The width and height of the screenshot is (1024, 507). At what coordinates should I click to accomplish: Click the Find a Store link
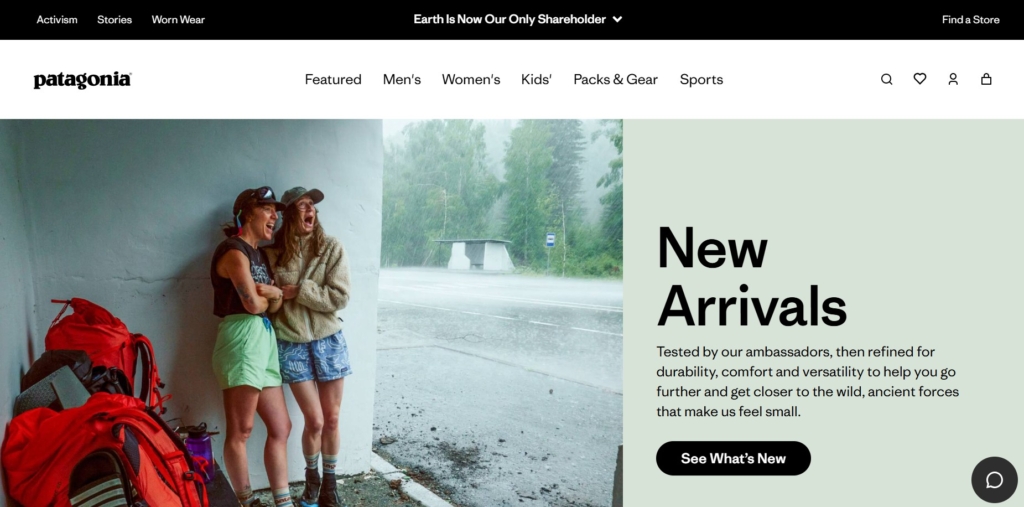coord(970,20)
